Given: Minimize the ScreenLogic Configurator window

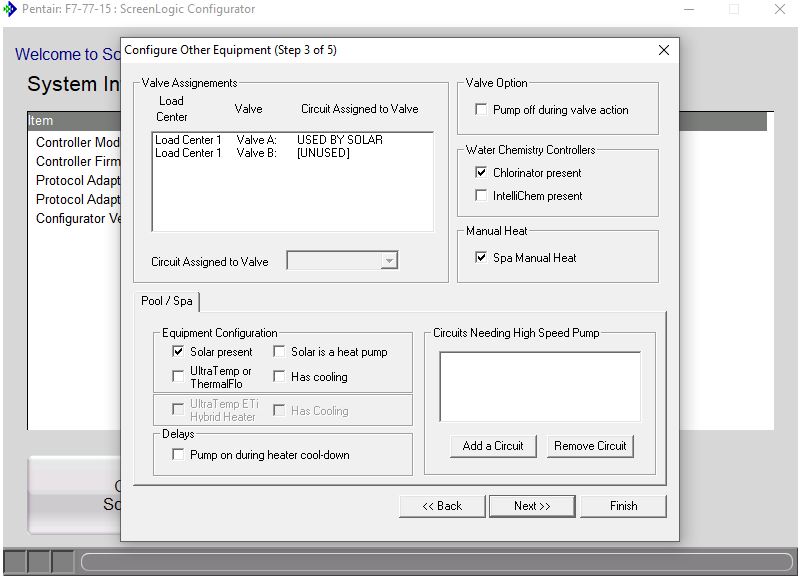Looking at the screenshot, I should coord(689,9).
